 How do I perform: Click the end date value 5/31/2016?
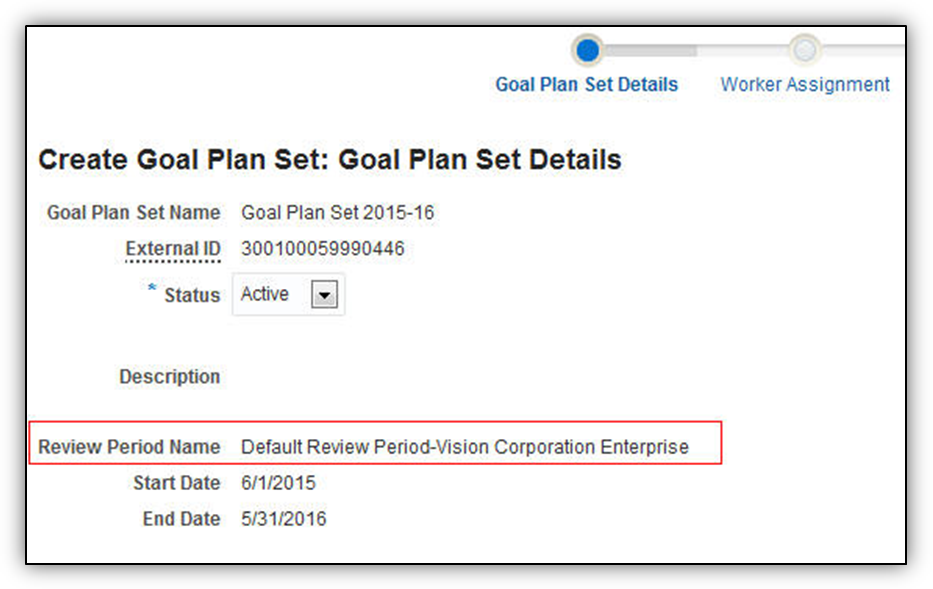pyautogui.click(x=283, y=519)
